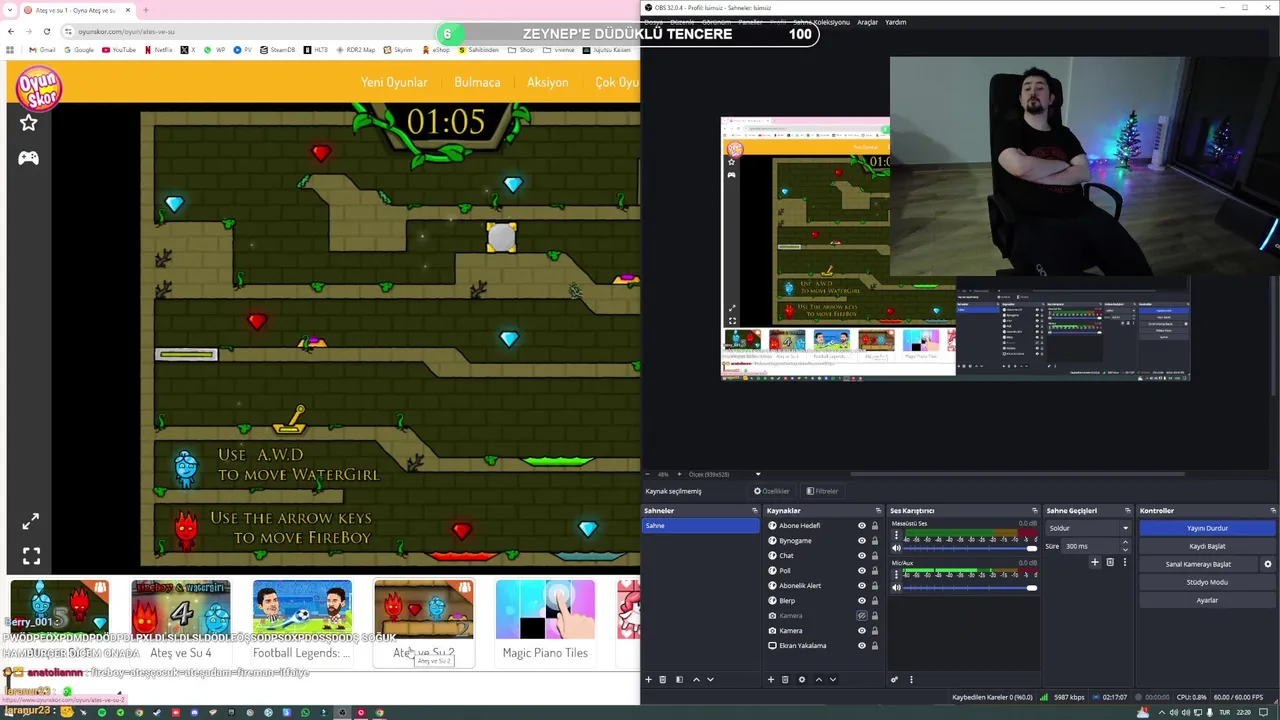Click Yayını Durdur button
The width and height of the screenshot is (1280, 720).
click(x=1207, y=528)
